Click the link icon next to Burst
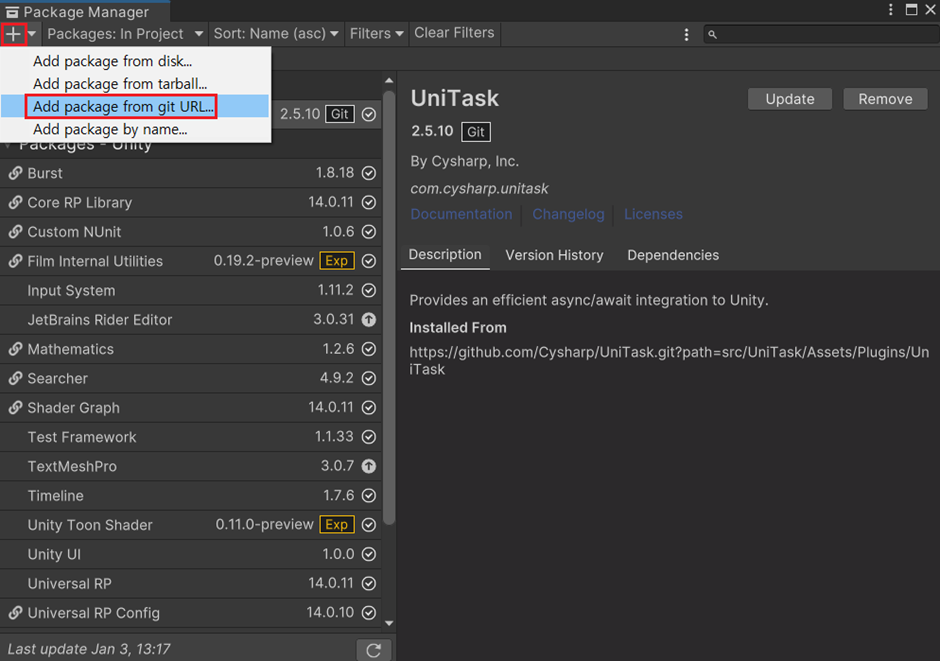Image resolution: width=940 pixels, height=661 pixels. point(15,173)
